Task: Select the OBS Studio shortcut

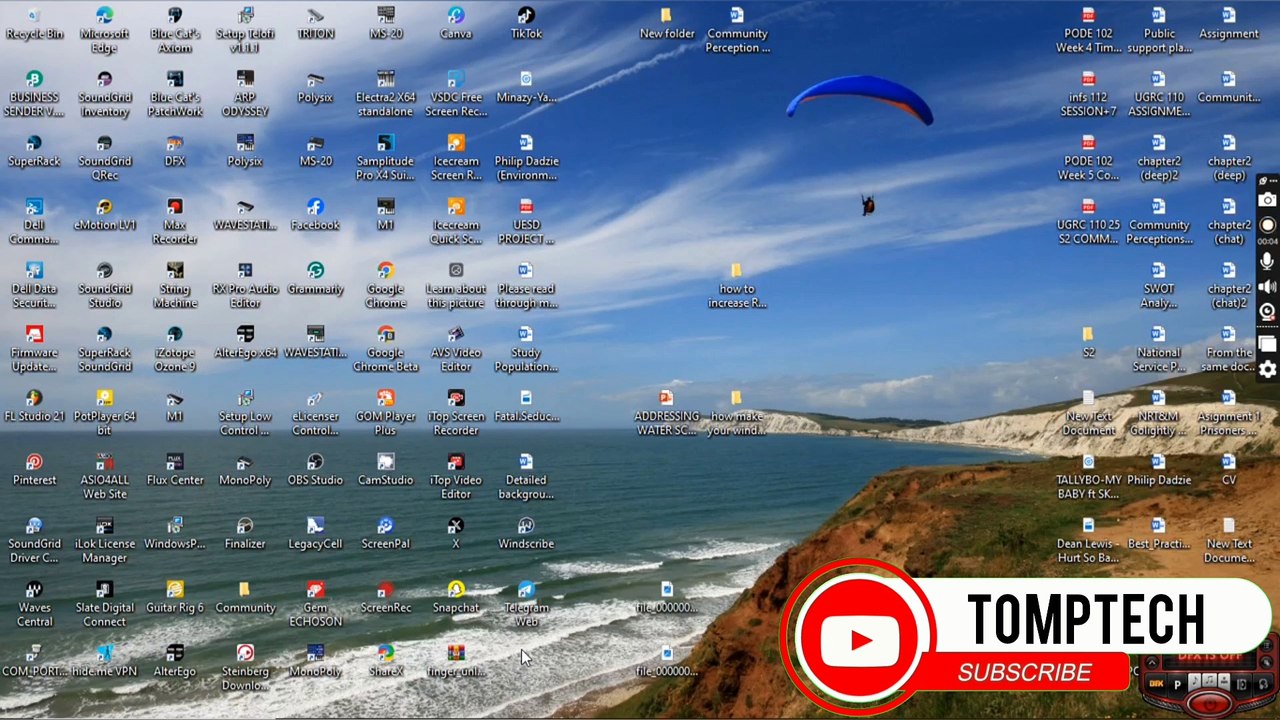Action: [315, 471]
